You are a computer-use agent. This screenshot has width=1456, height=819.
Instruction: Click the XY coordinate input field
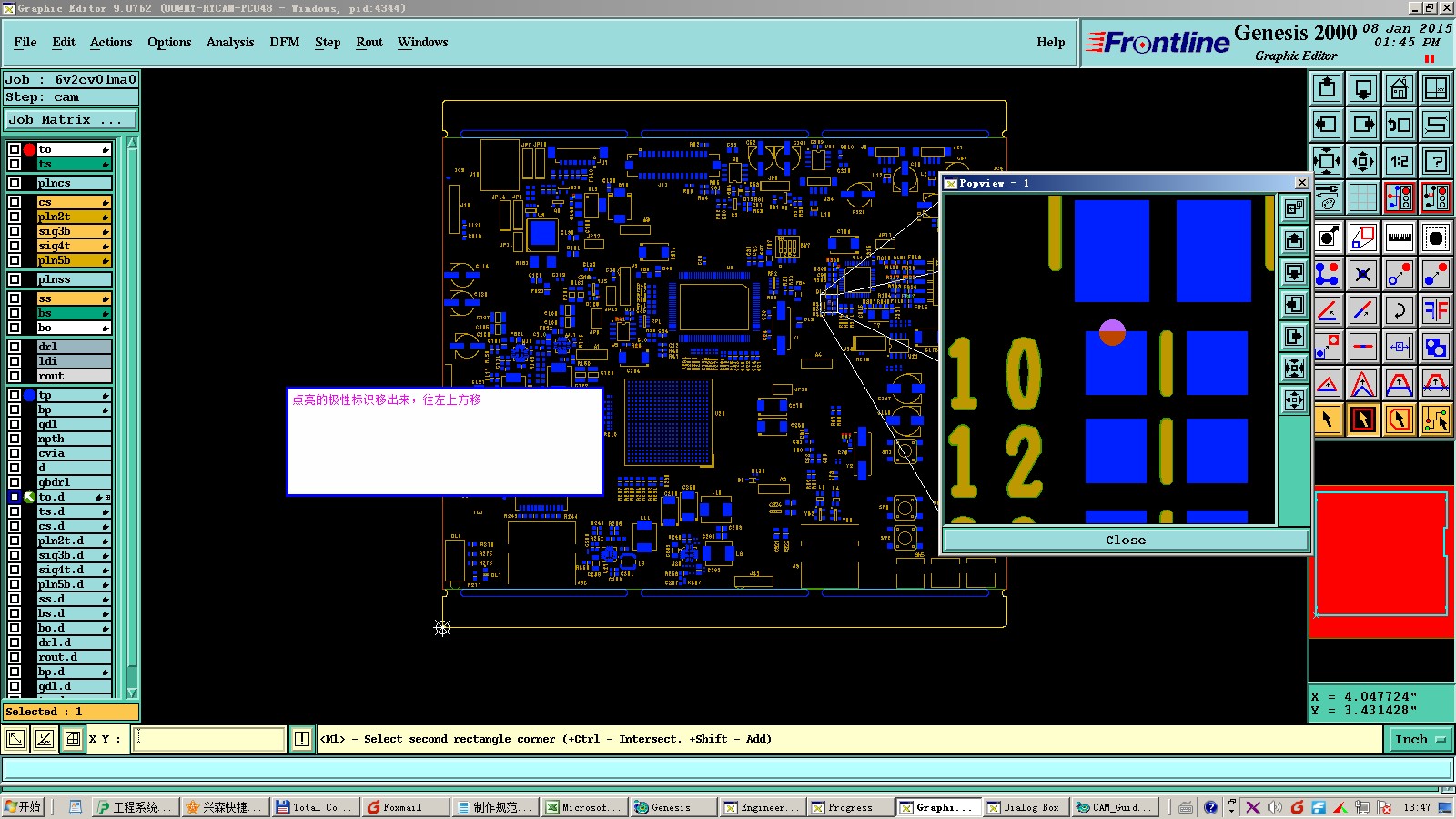[209, 739]
